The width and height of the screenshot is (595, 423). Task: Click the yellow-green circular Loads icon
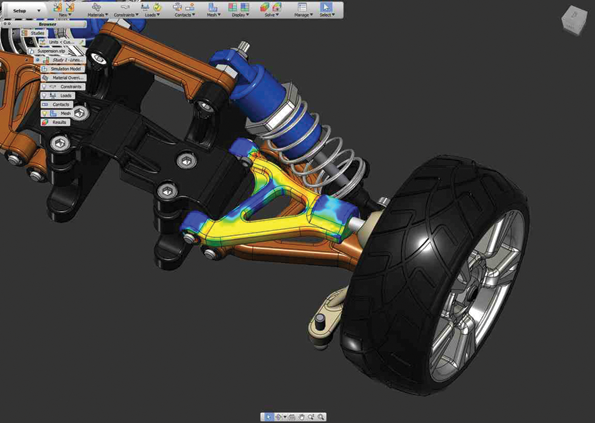click(157, 7)
